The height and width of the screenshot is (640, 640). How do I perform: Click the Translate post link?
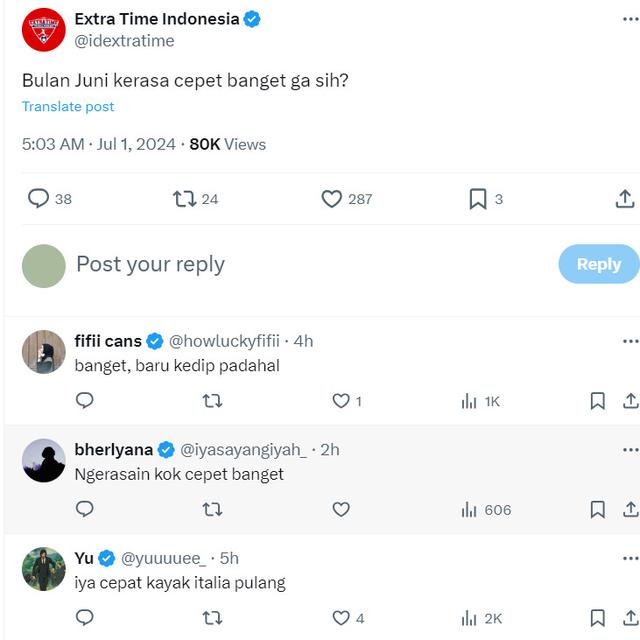point(68,107)
